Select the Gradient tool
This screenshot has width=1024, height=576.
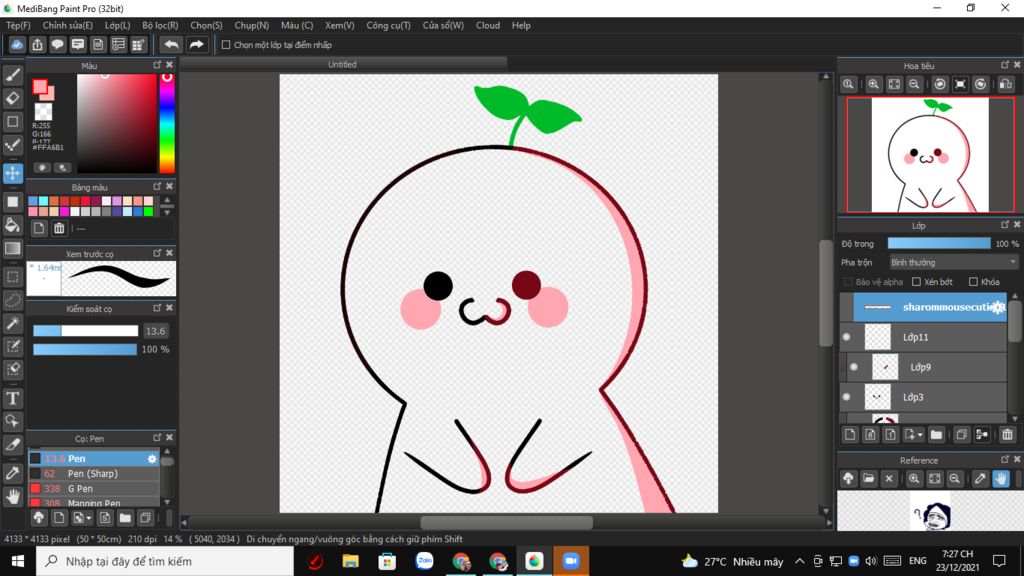coord(12,248)
